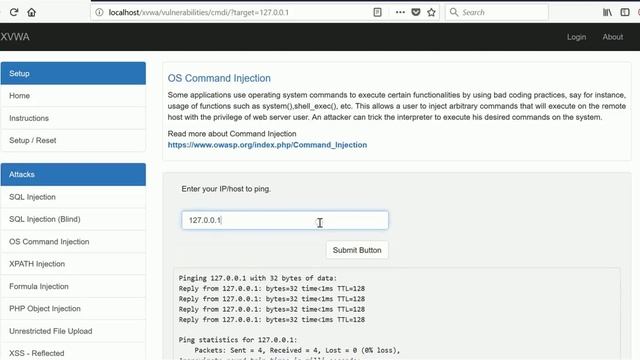Focus the browser Search box
This screenshot has height=360, width=640.
[497, 12]
